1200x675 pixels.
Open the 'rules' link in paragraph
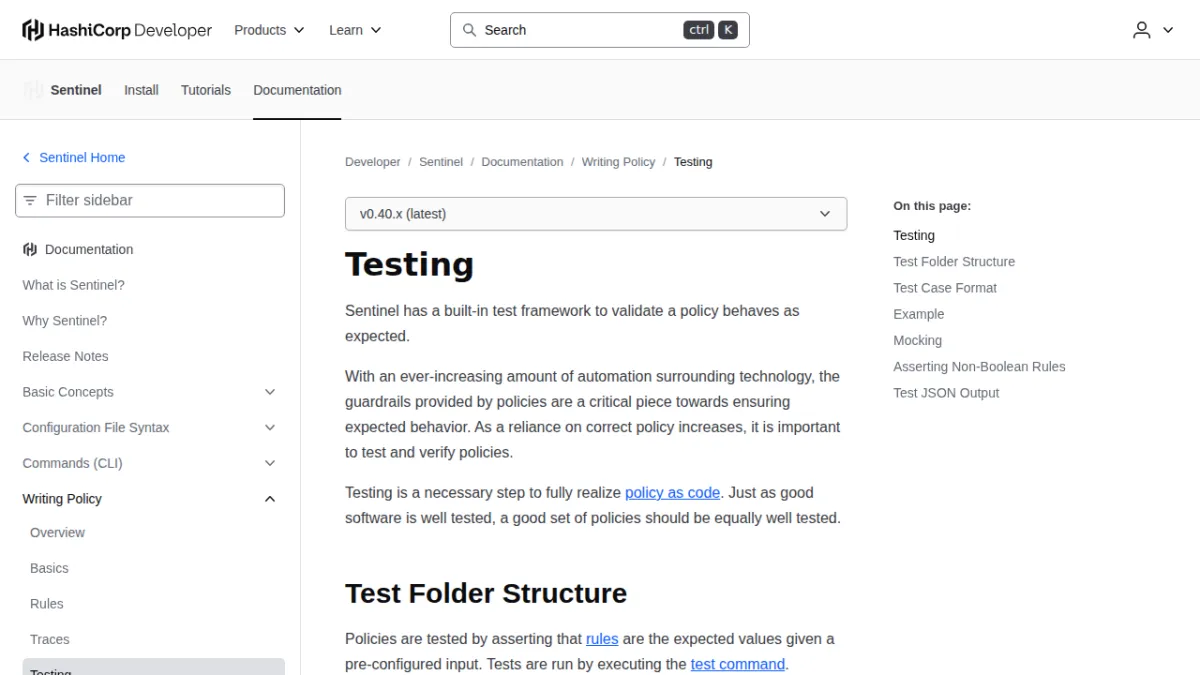pyautogui.click(x=602, y=638)
